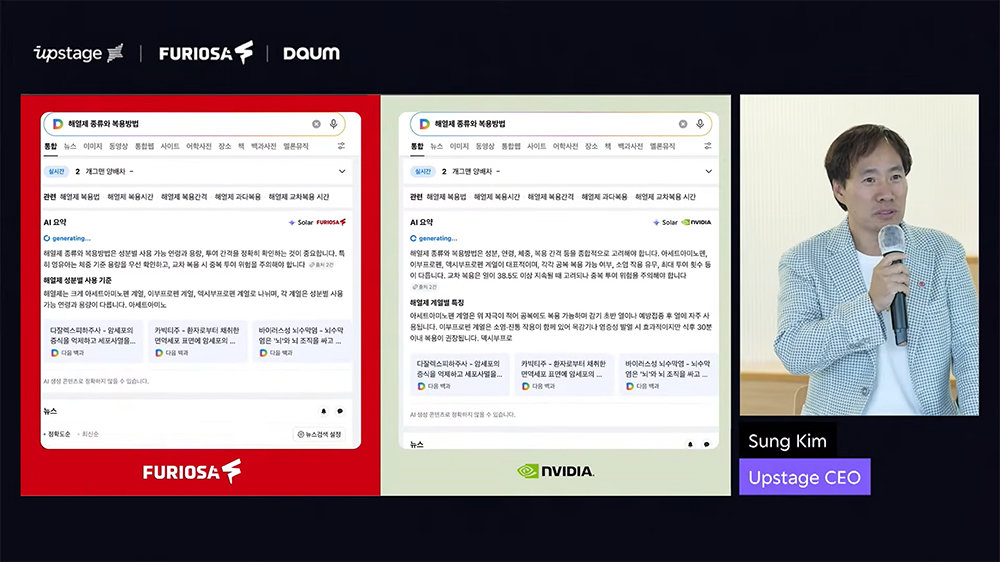Open 카빅티주 card in NVIDIA panel
Screen dimensions: 1000x562
(x=563, y=374)
